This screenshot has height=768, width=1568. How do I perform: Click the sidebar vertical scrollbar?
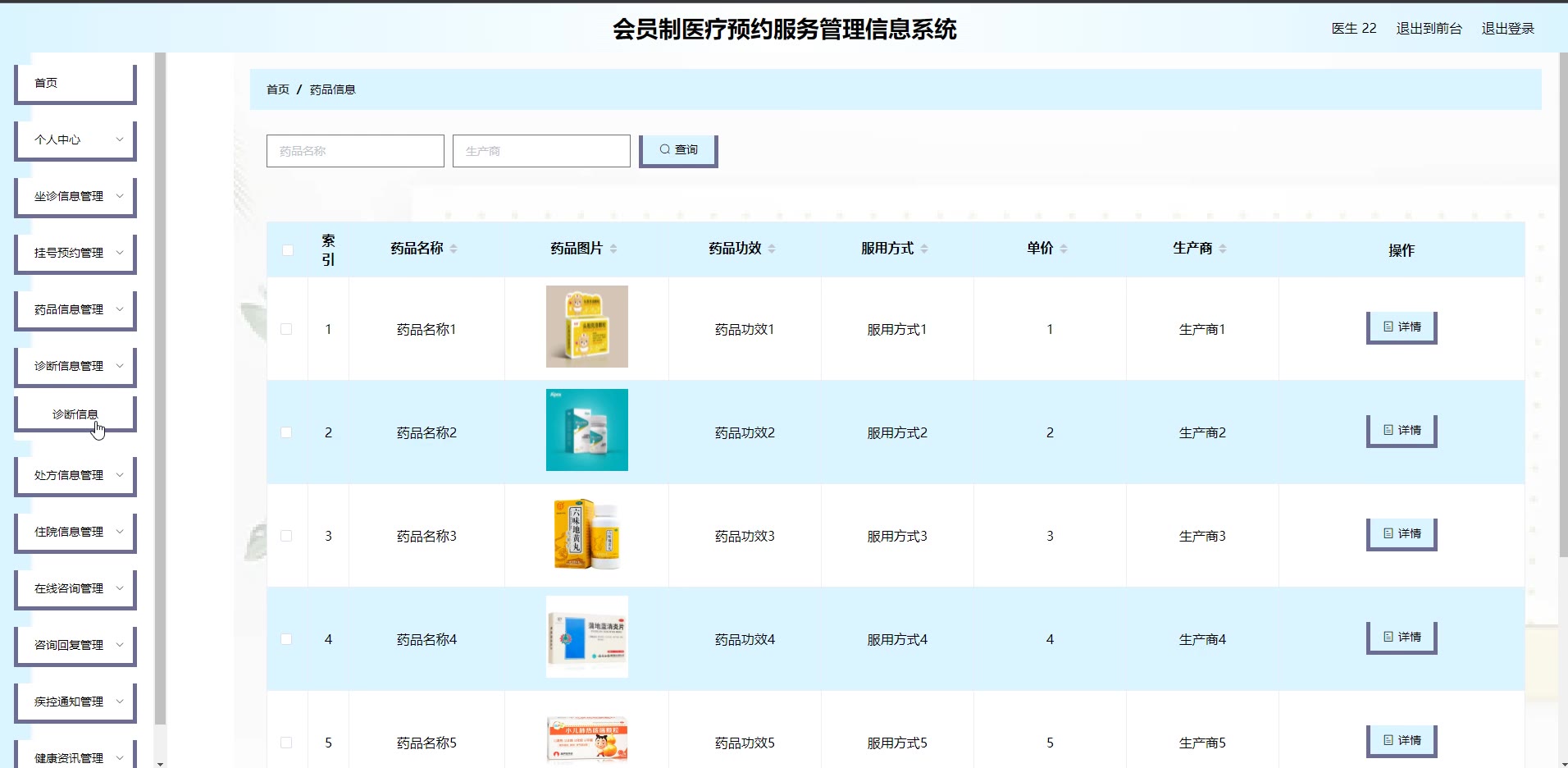tap(160, 410)
